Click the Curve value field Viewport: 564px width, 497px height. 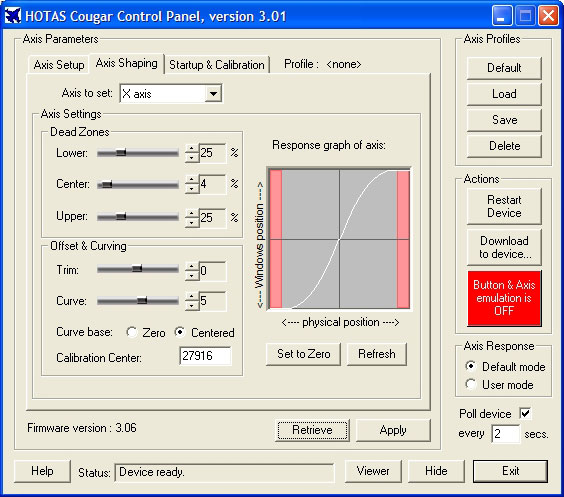212,301
